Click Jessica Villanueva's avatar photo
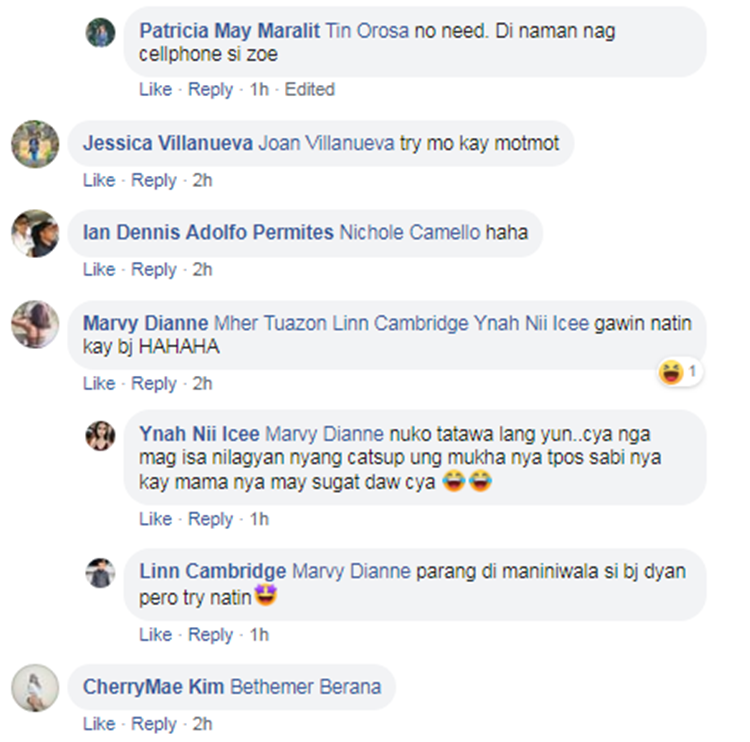 click(x=35, y=144)
